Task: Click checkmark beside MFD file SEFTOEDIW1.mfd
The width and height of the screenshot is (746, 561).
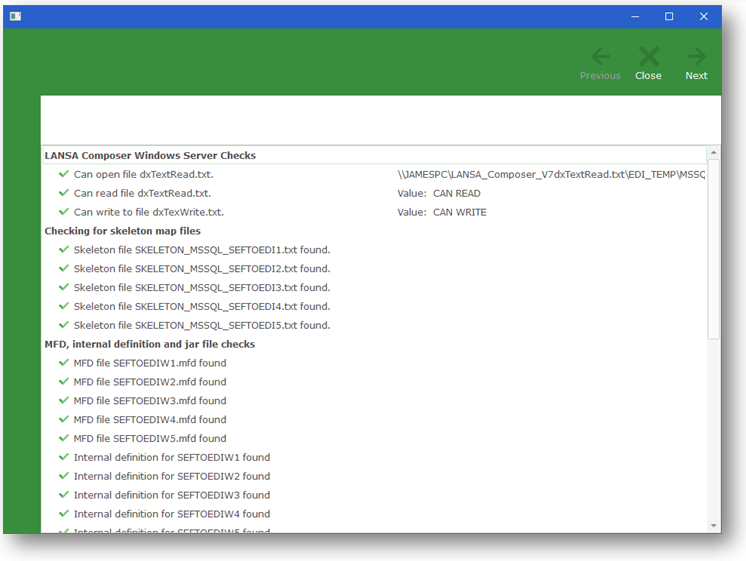Action: 64,363
